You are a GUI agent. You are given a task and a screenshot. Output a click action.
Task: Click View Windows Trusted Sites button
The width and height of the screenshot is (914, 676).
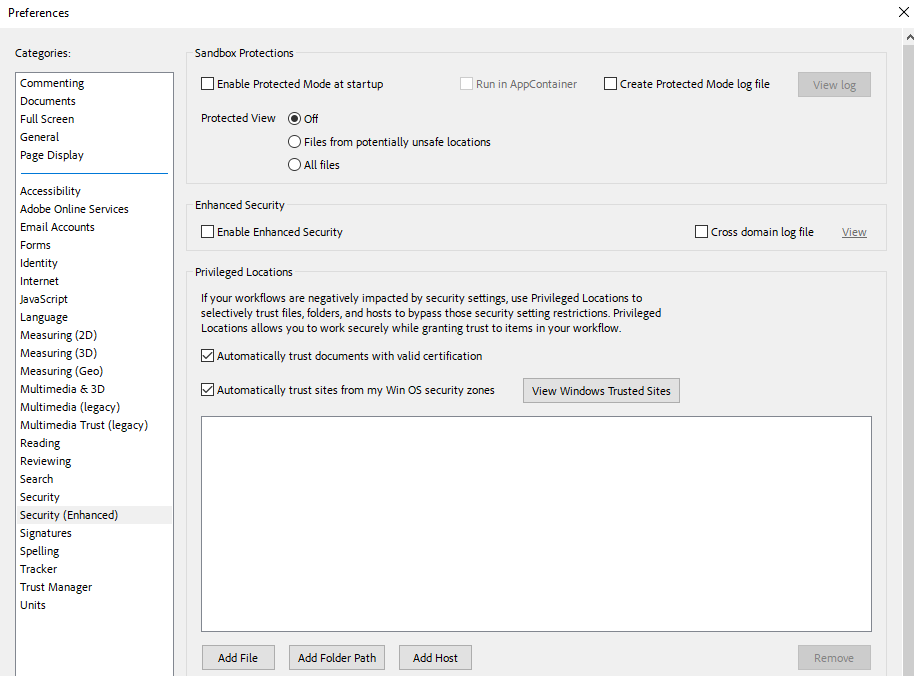(601, 390)
